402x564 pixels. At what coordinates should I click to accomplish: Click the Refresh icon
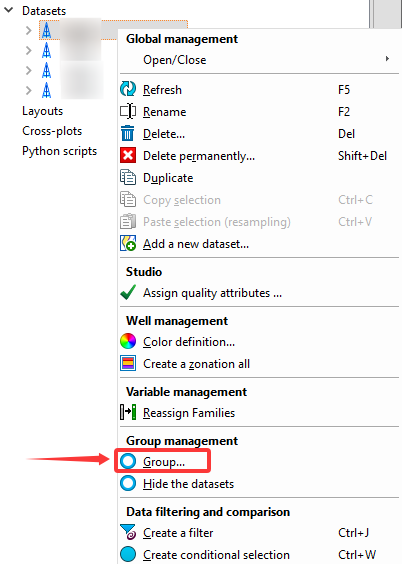point(128,89)
